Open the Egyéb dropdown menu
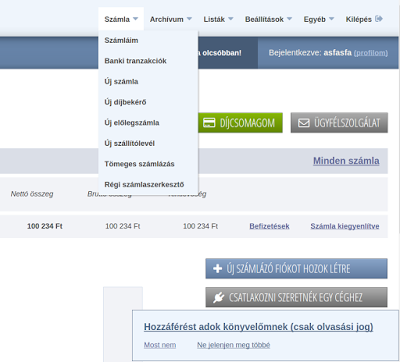Image resolution: width=400 pixels, height=362 pixels. pos(319,19)
